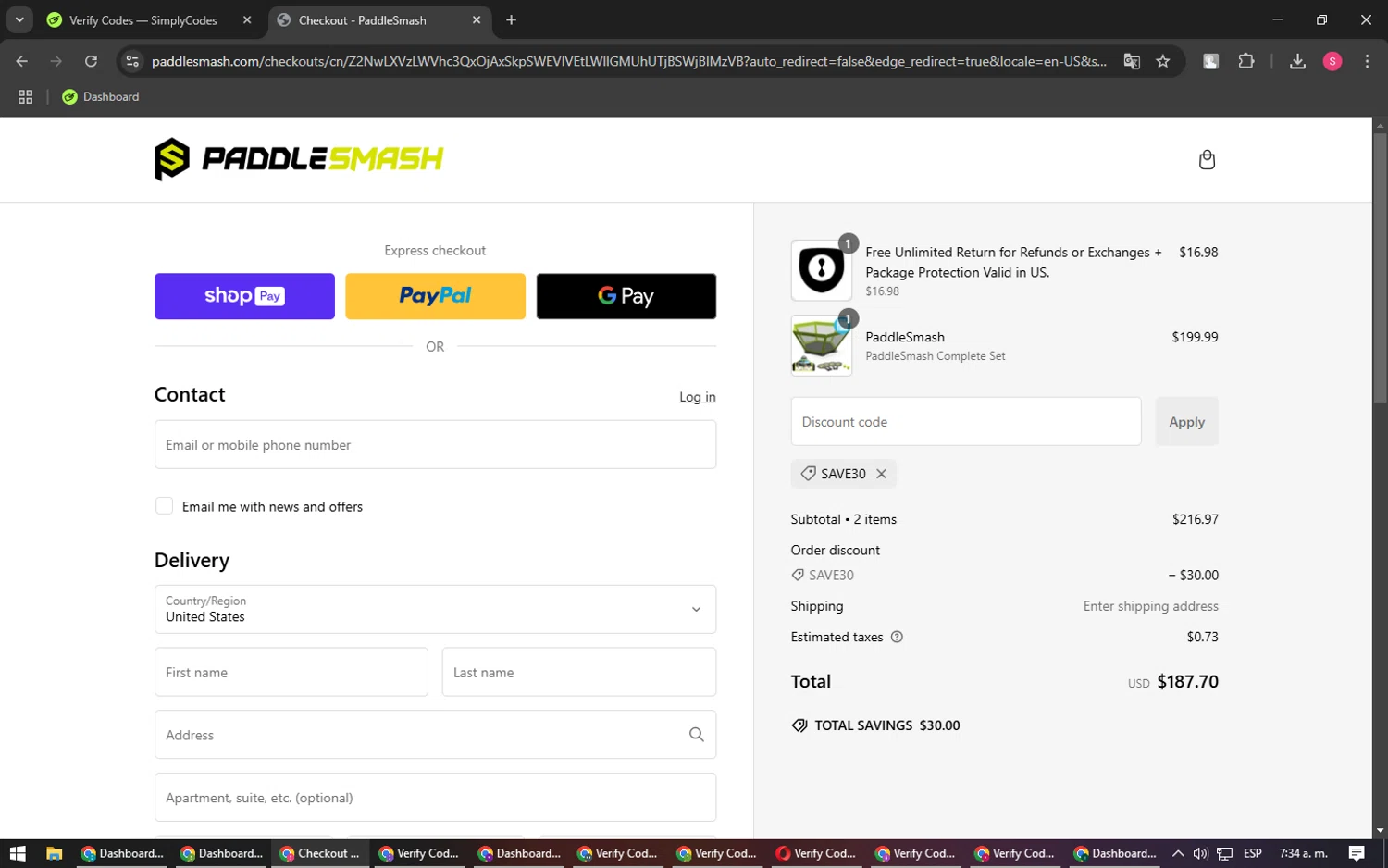Click the PaddleSmash logo
Viewport: 1388px width, 868px height.
[x=299, y=159]
